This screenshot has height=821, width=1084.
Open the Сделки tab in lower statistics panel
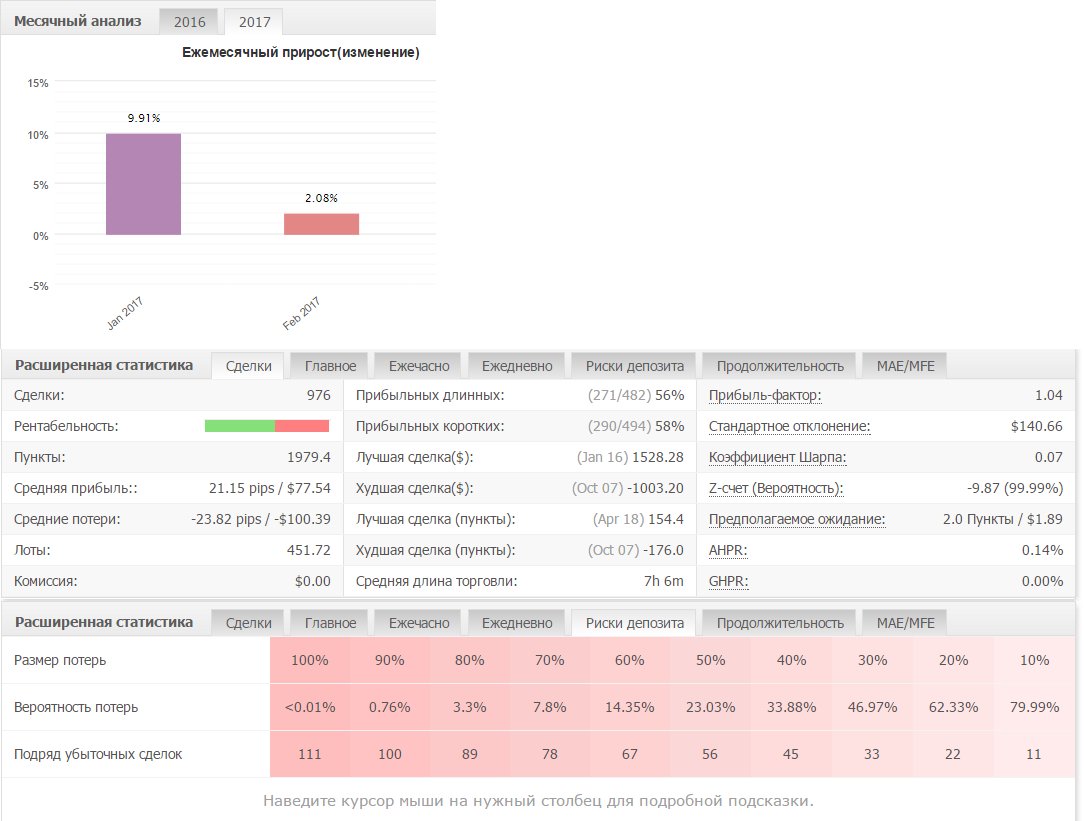coord(248,623)
